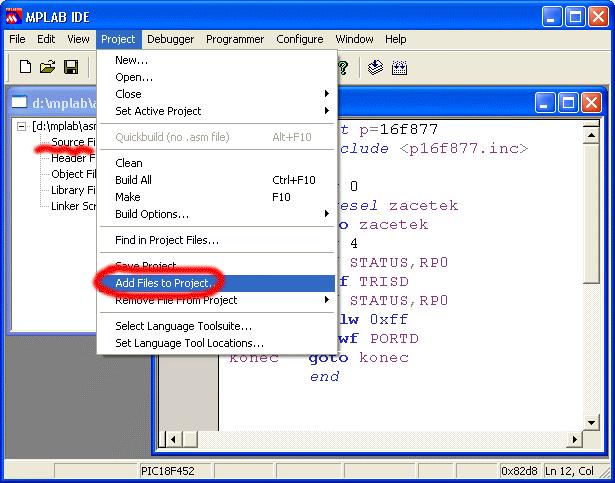Choose Find in Project Files...
The width and height of the screenshot is (615, 483).
click(x=217, y=240)
